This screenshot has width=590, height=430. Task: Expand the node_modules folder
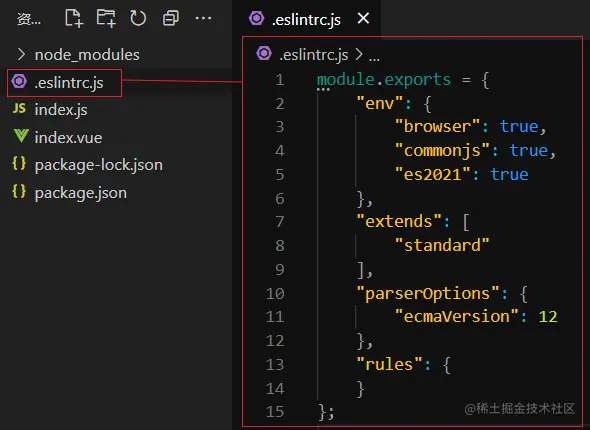point(21,54)
